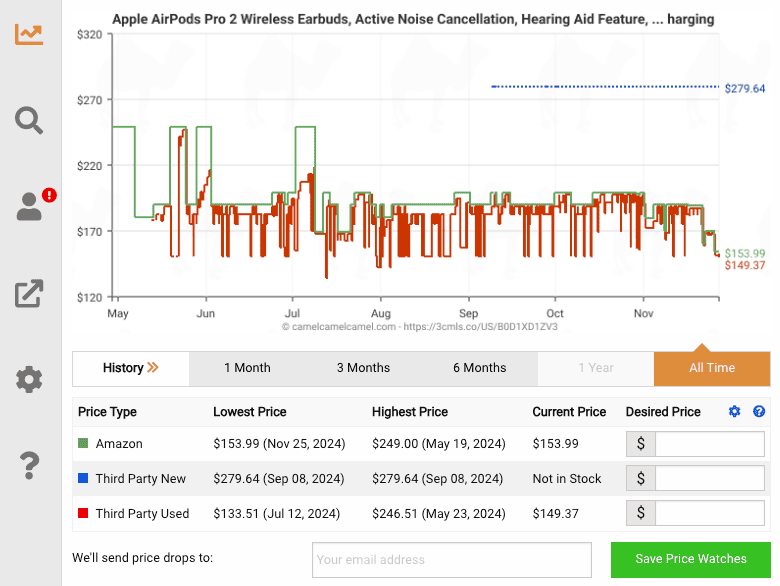Focus the Third Party Used desired price field
Viewport: 780px width, 586px height.
pyautogui.click(x=709, y=514)
